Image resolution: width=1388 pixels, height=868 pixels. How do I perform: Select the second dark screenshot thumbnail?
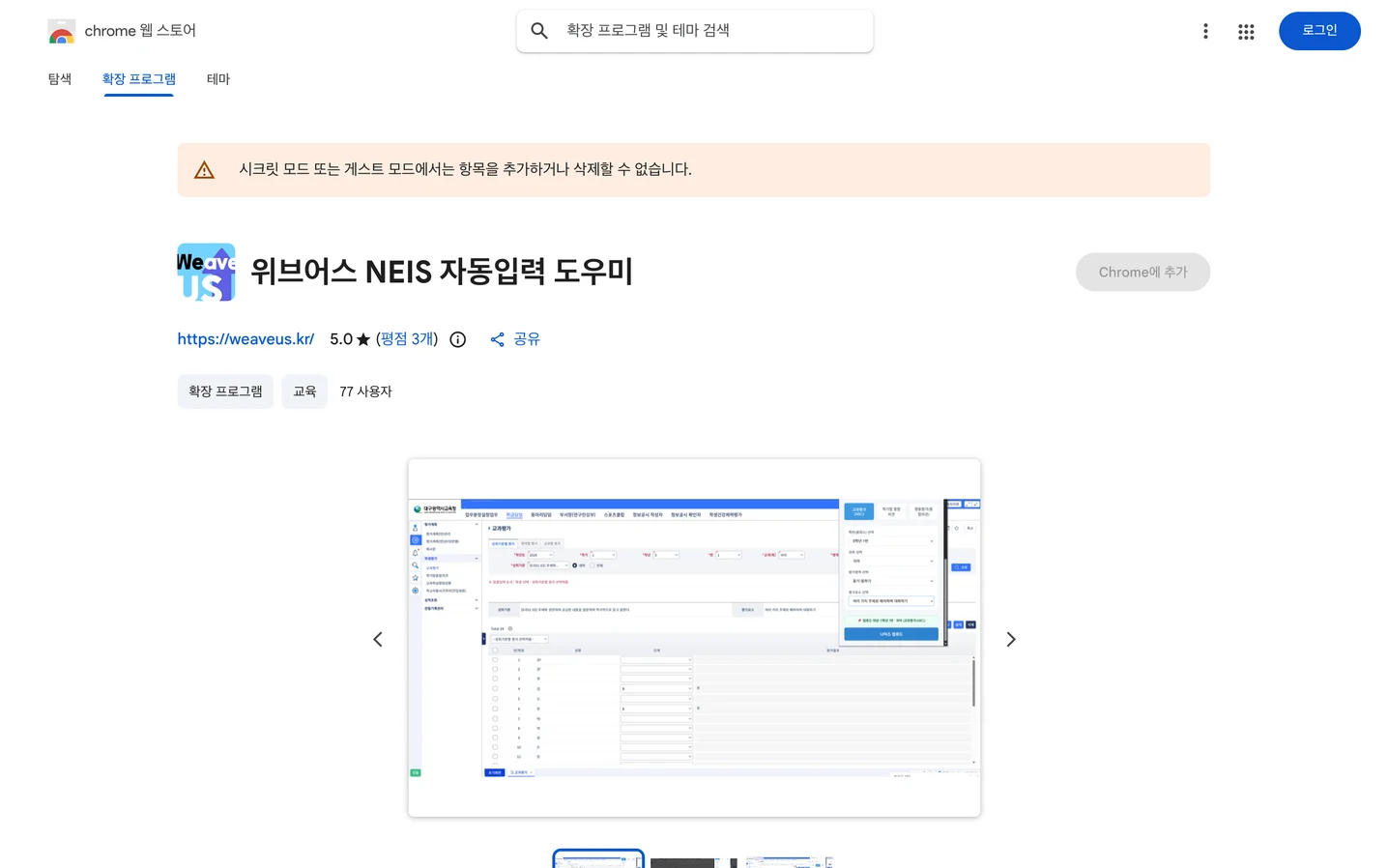[x=693, y=862]
